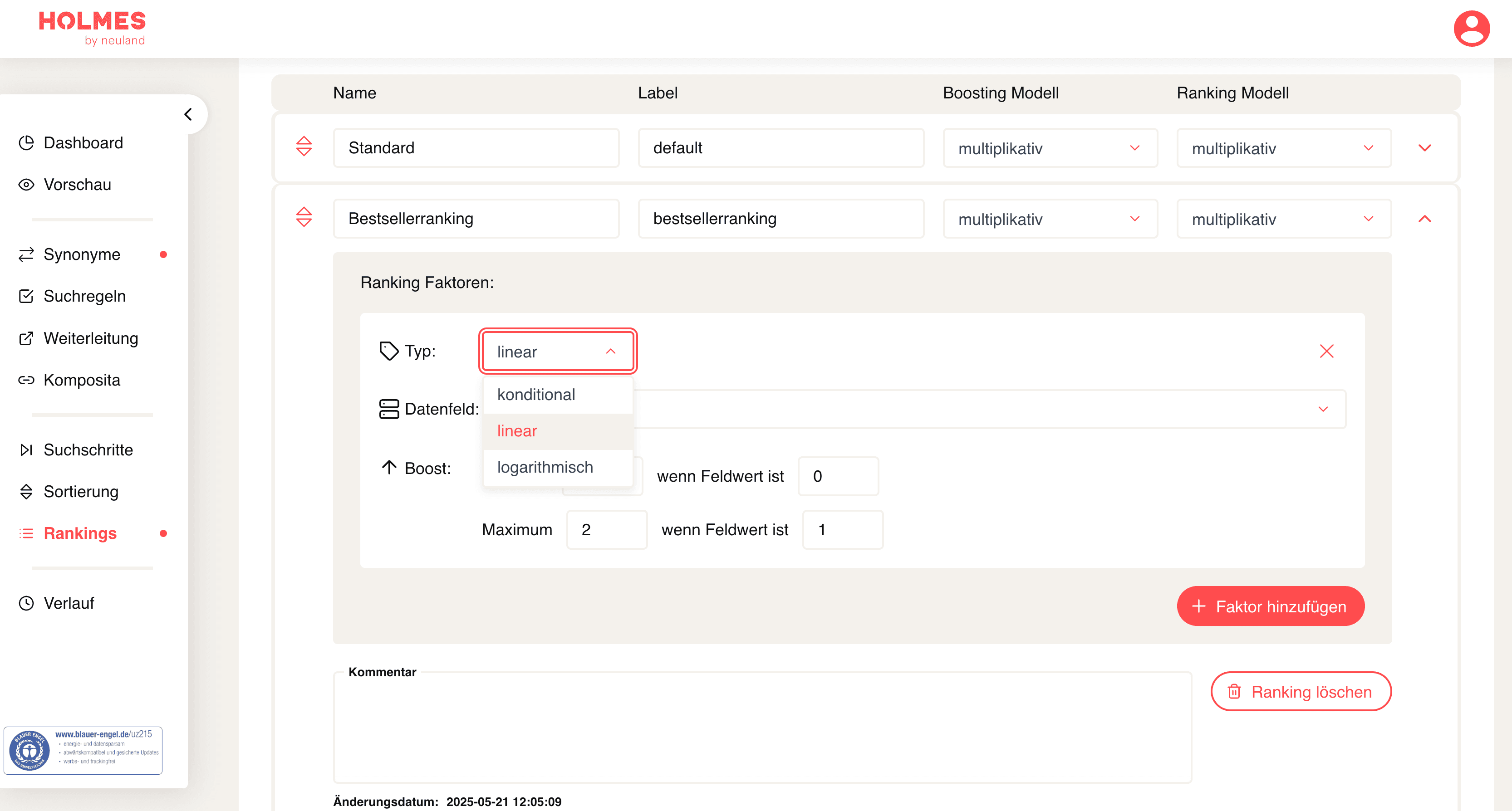This screenshot has height=811, width=1512.
Task: Click the Dashboard pie chart icon
Action: click(x=26, y=142)
